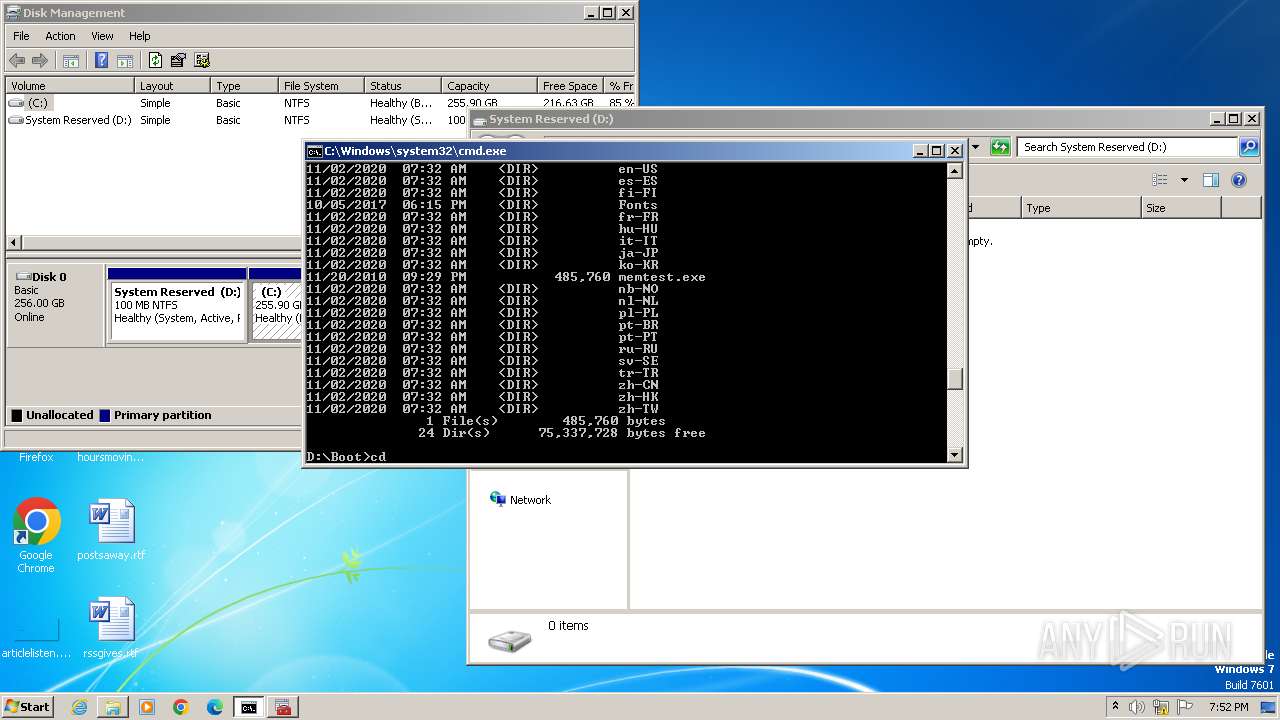This screenshot has width=1280, height=720.
Task: Click the cmd.exe vertical scrollbar thumb
Action: (955, 379)
